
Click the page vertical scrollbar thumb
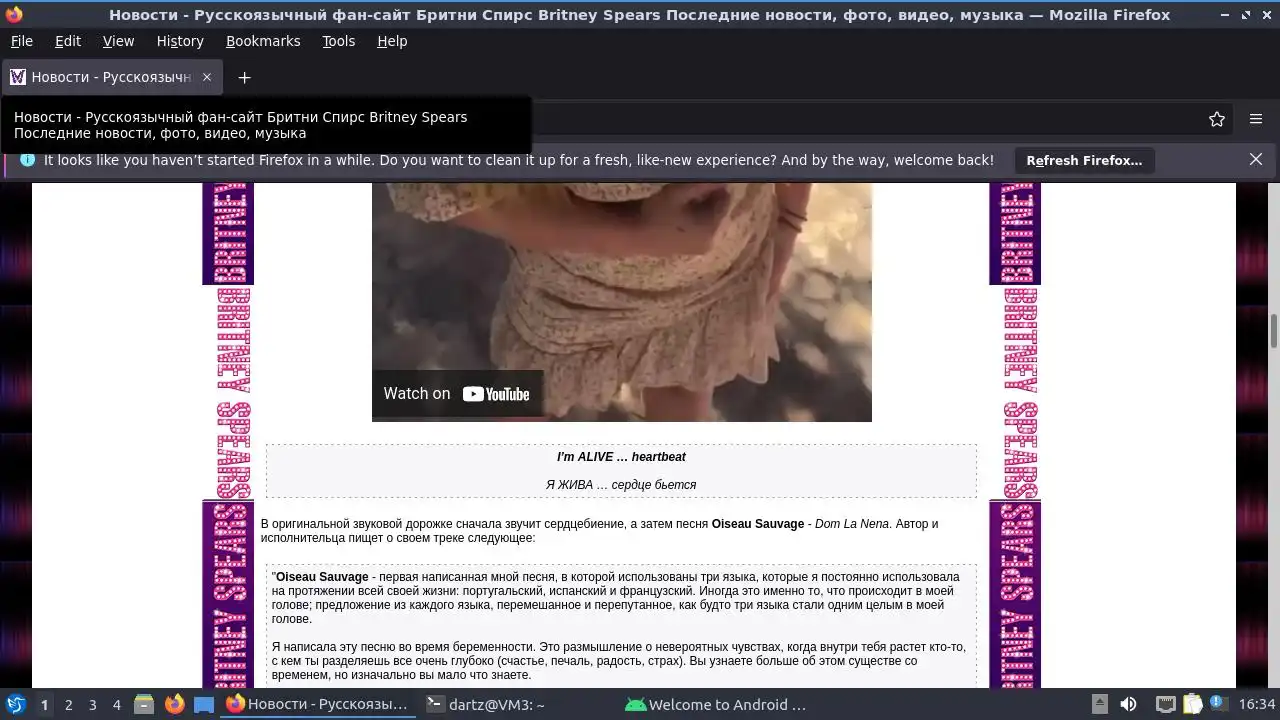pyautogui.click(x=1274, y=331)
